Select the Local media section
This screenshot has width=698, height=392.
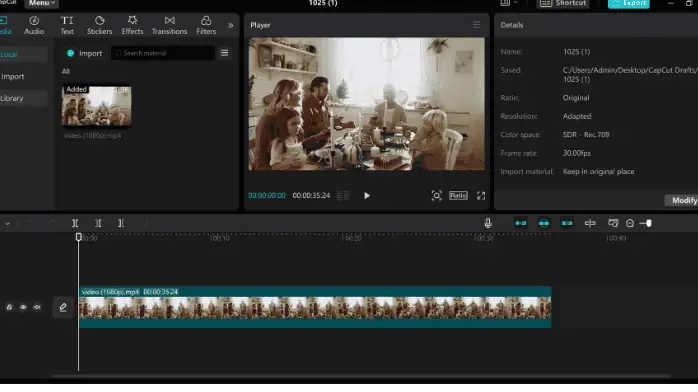(x=23, y=54)
